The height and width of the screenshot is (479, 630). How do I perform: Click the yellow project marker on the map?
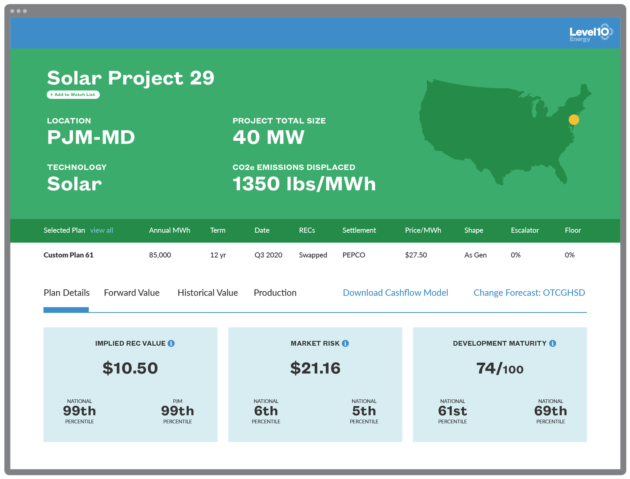point(574,119)
